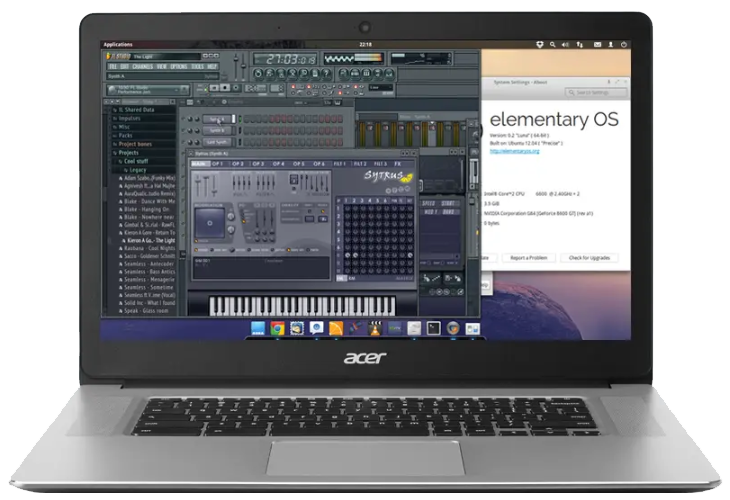Click the Sytrus modulation X-Y pad

pyautogui.click(x=210, y=223)
